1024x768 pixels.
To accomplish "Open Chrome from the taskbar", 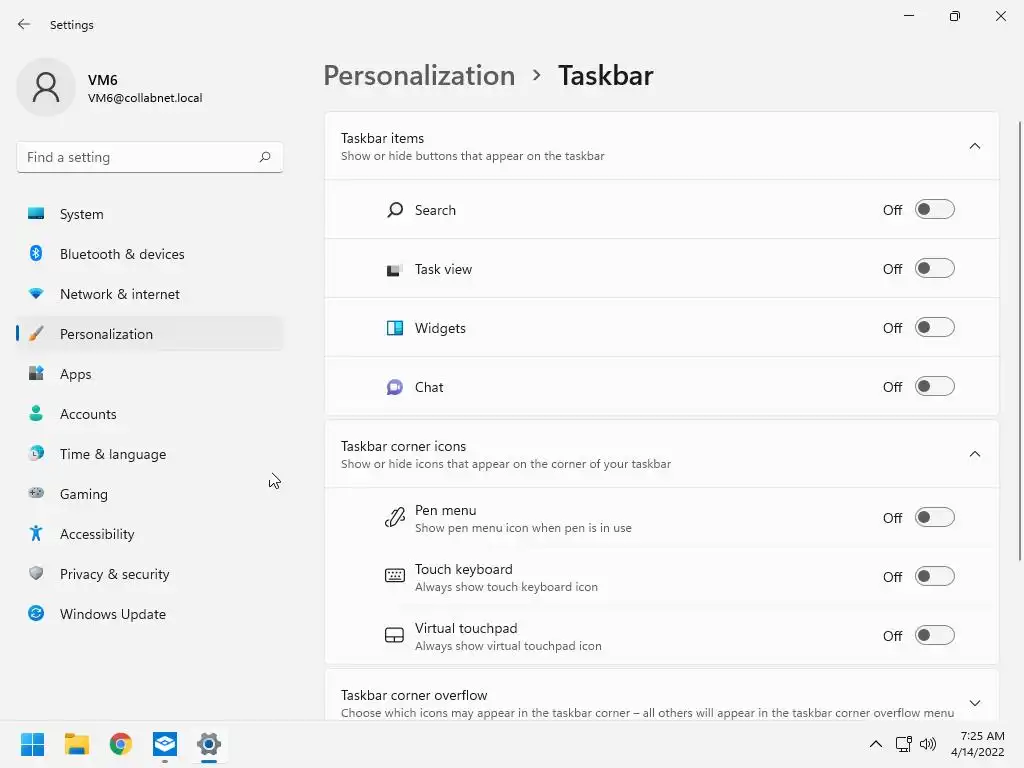I will point(121,744).
